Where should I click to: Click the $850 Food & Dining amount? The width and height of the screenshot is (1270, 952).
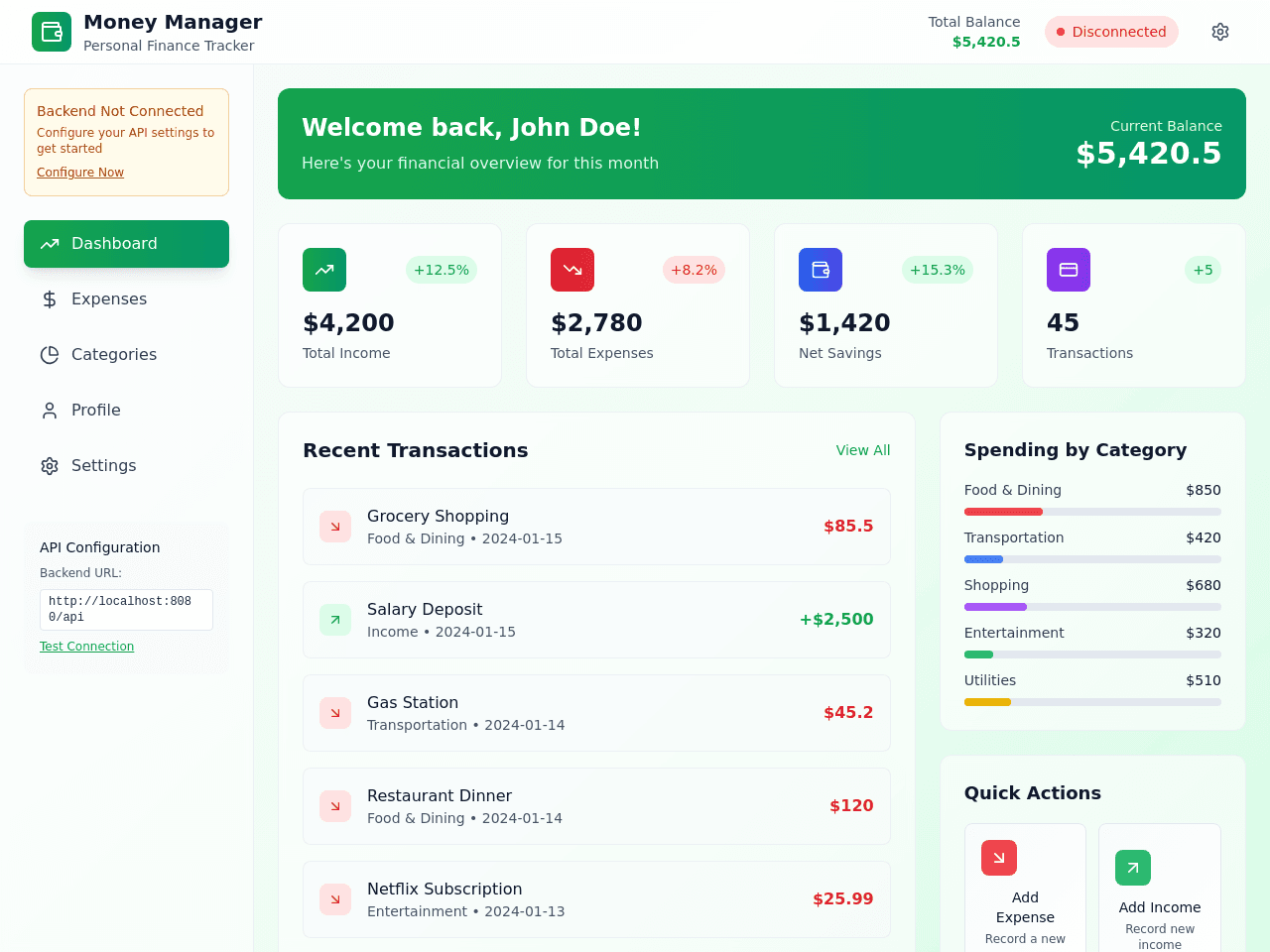point(1204,490)
